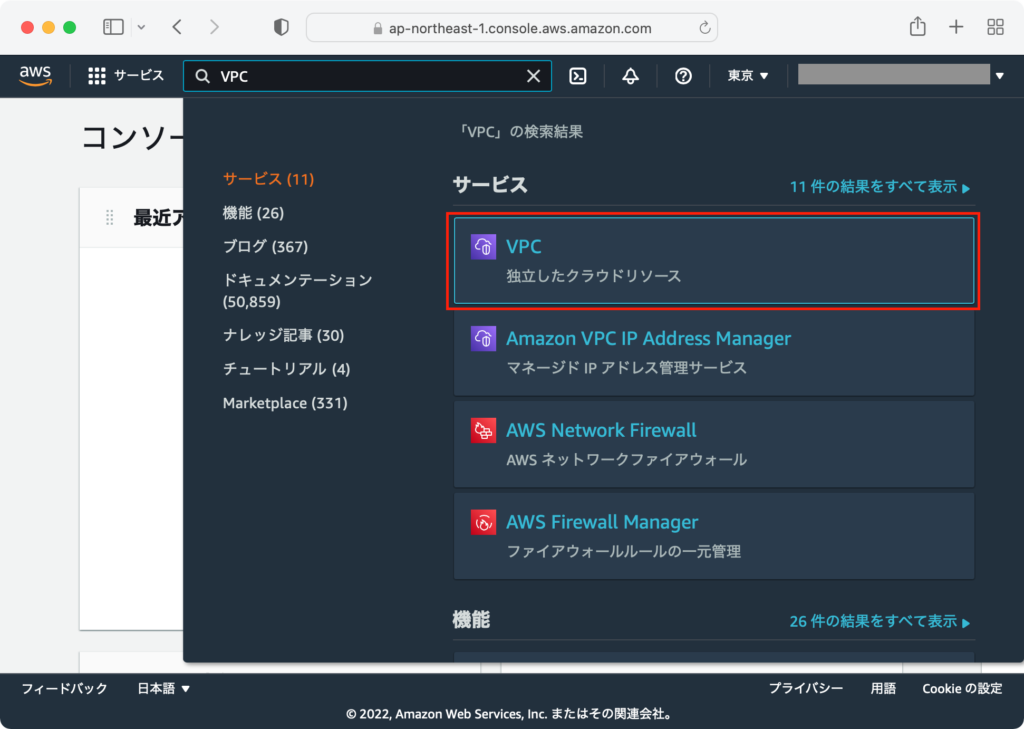The image size is (1024, 729).
Task: Click the 独立したクラウドリソース description text
Action: point(594,276)
